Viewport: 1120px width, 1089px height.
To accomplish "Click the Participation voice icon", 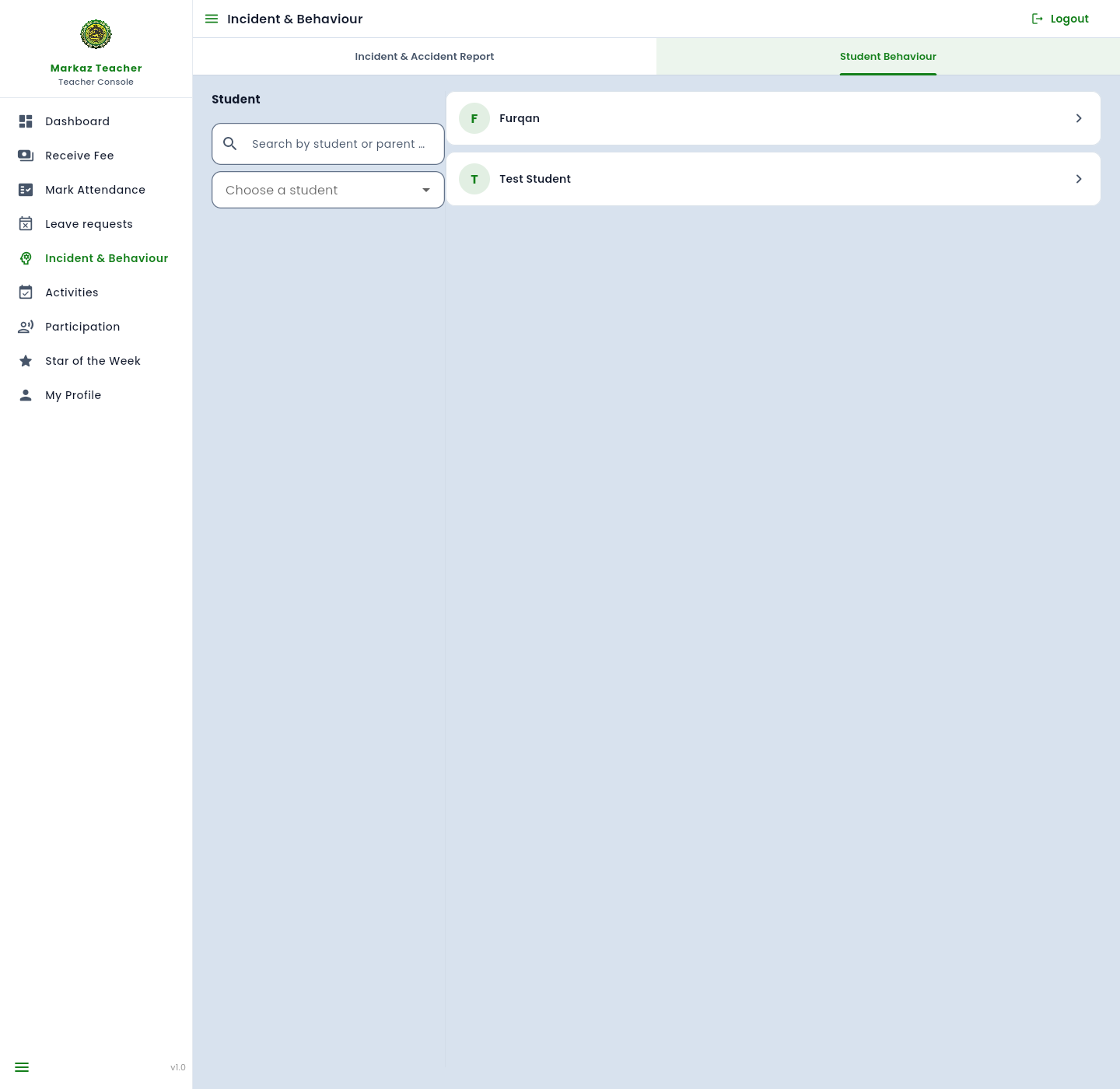I will tap(26, 327).
